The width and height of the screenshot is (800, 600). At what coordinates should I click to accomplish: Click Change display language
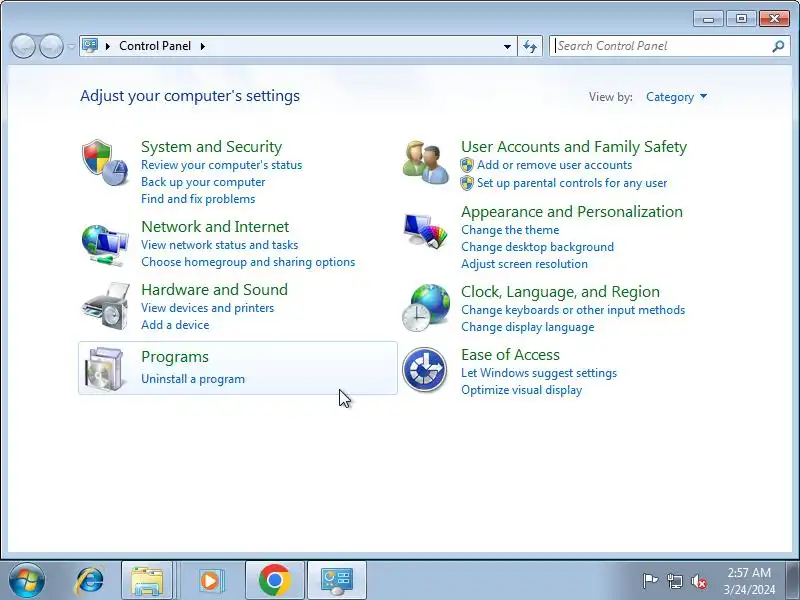(x=528, y=327)
